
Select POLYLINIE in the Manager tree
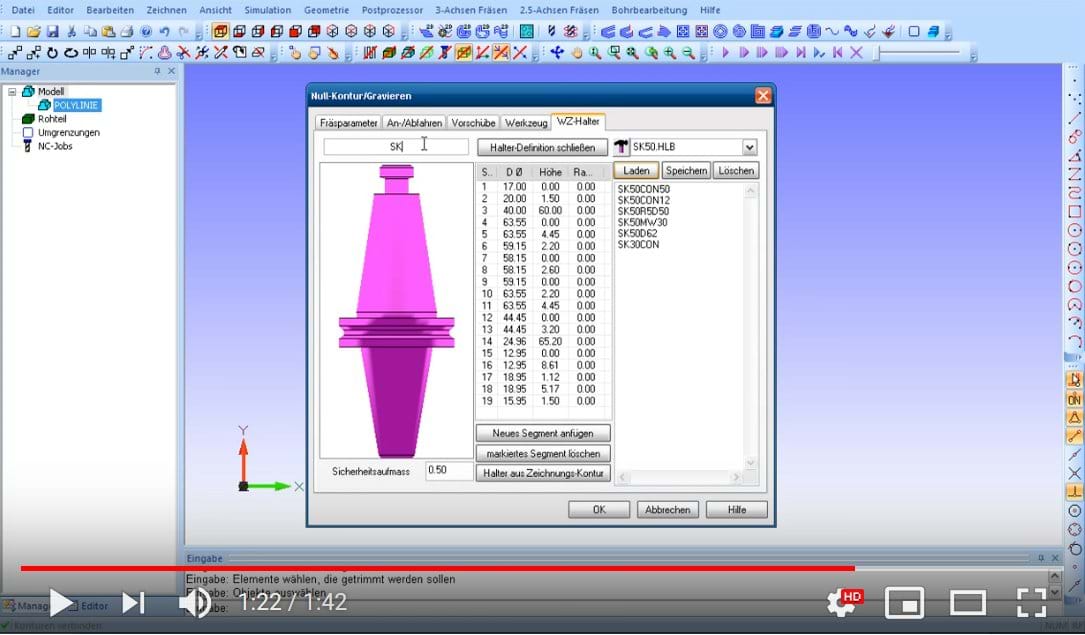(x=76, y=105)
